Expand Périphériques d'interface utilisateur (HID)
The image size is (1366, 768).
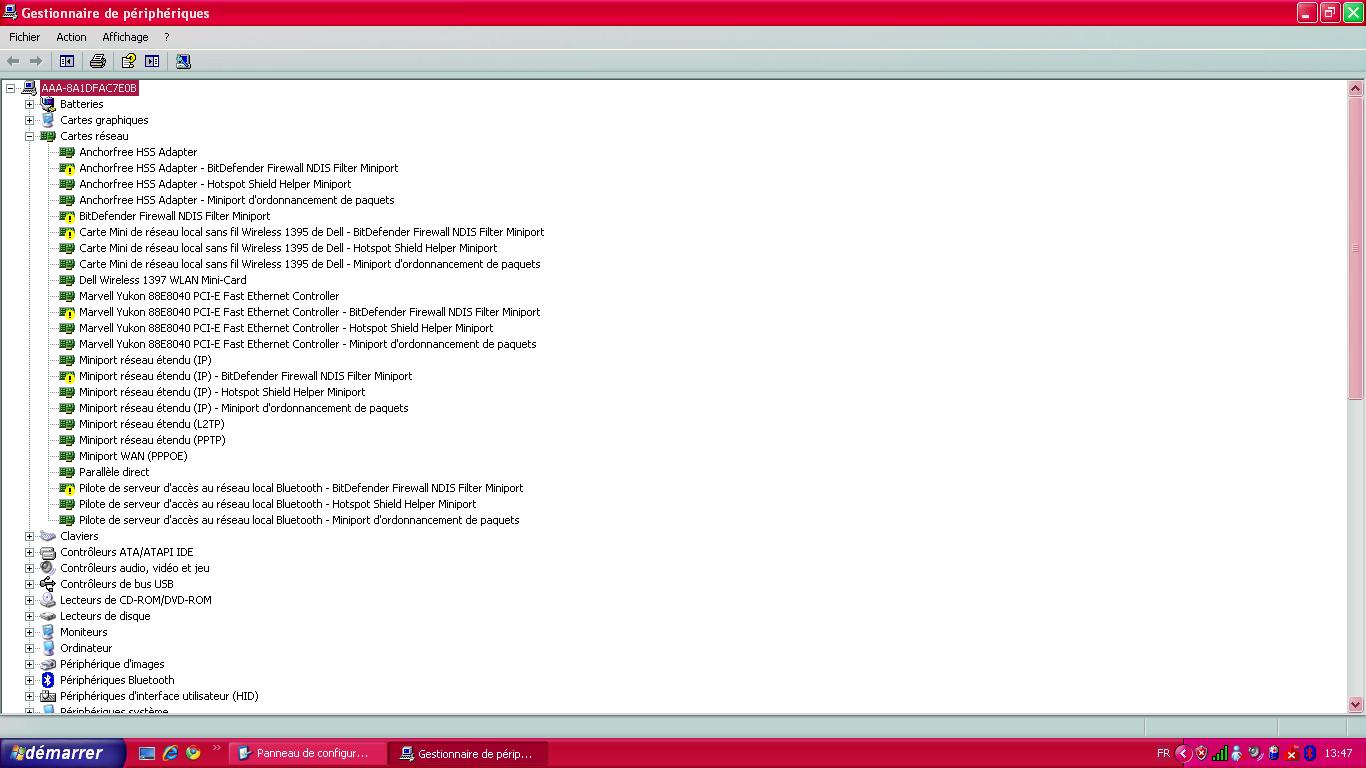point(29,696)
